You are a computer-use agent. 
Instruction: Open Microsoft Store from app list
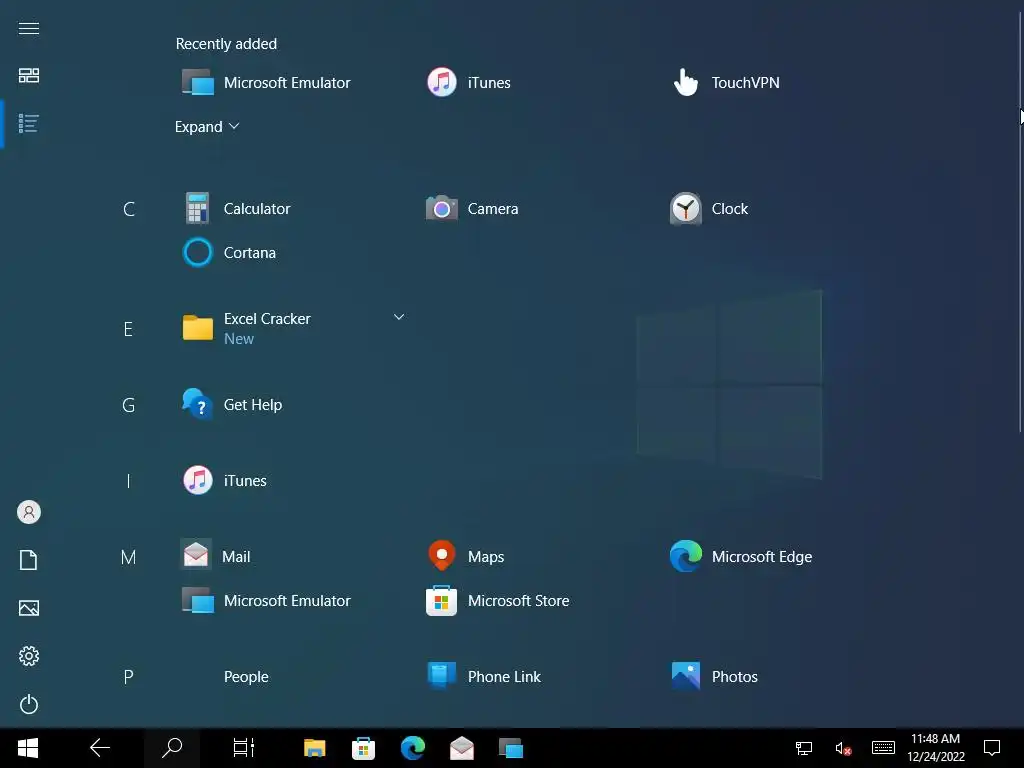tap(498, 601)
